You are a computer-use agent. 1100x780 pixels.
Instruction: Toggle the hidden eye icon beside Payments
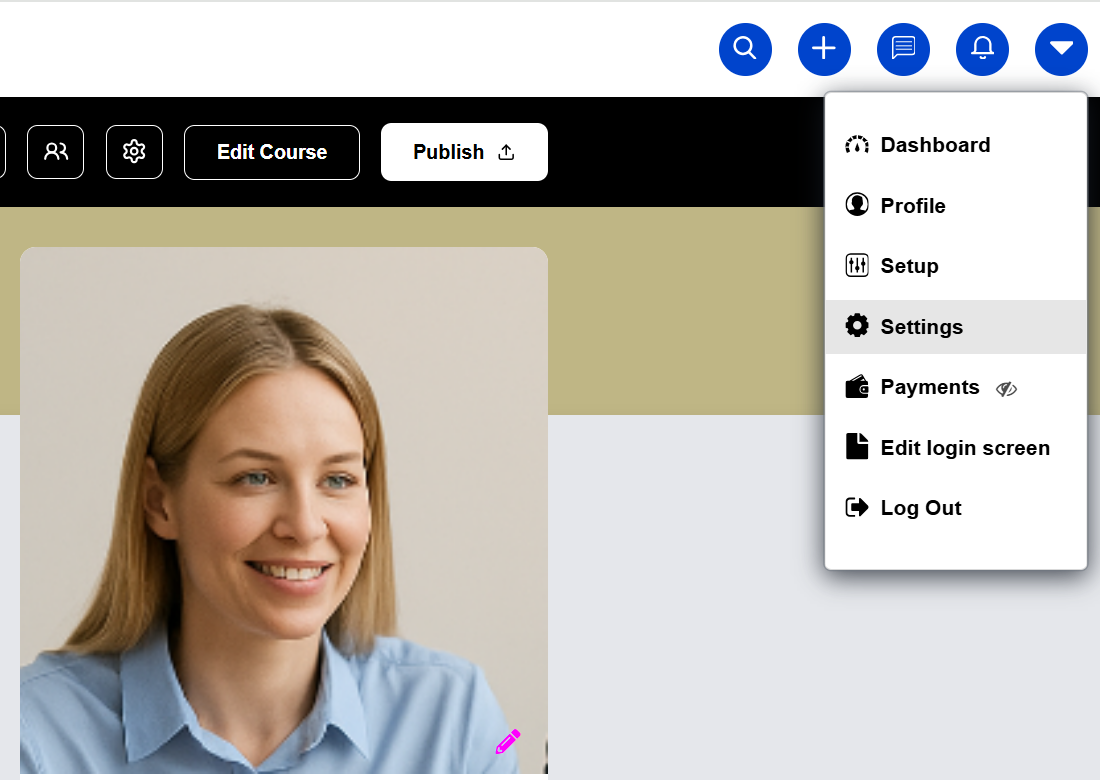click(x=1006, y=389)
